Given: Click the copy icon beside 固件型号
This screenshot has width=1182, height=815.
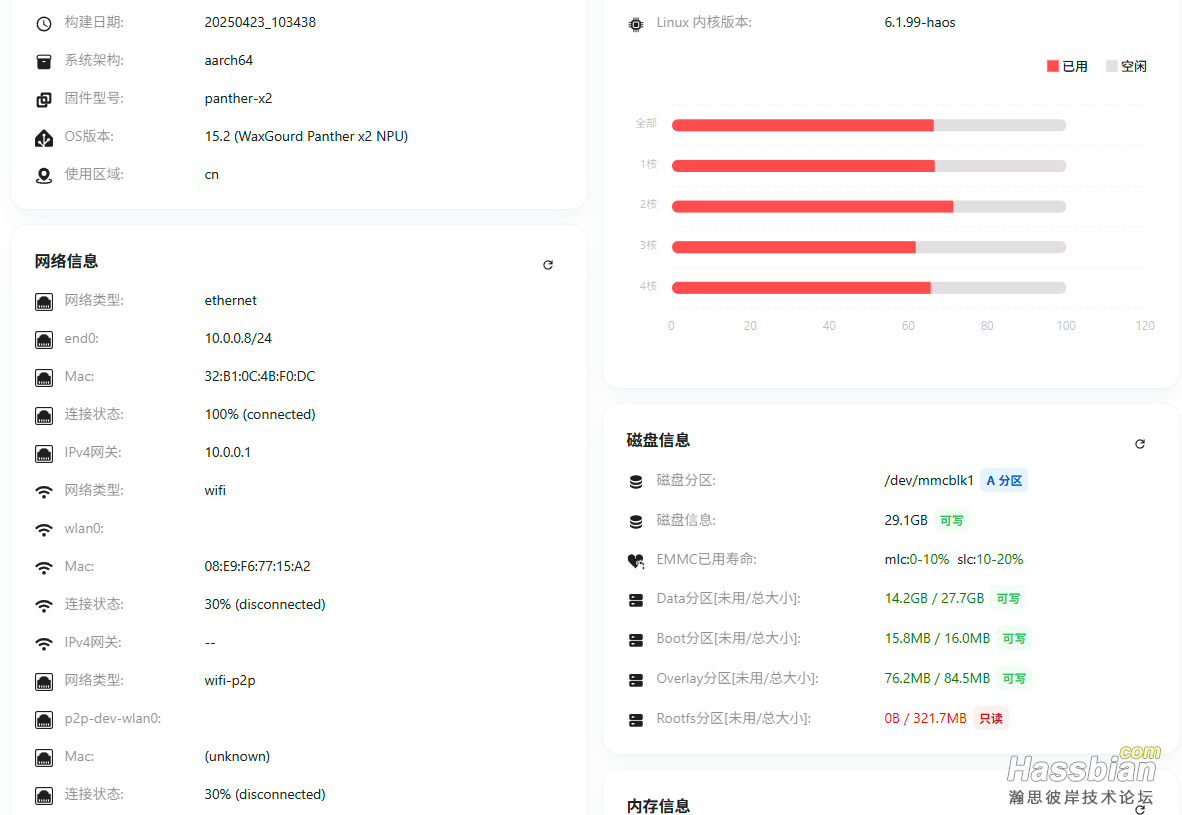Looking at the screenshot, I should [x=44, y=100].
